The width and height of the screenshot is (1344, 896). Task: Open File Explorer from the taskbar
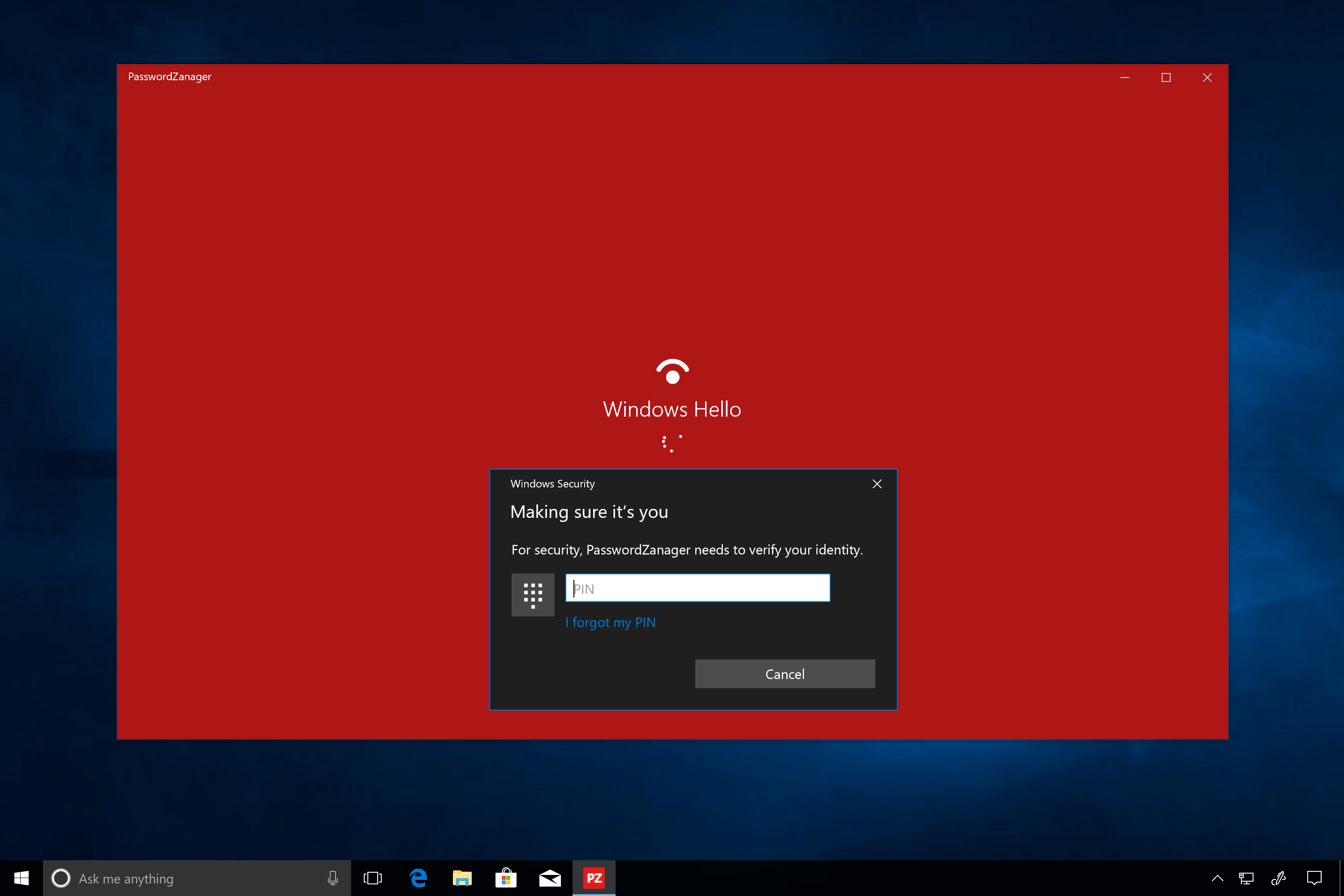tap(462, 878)
